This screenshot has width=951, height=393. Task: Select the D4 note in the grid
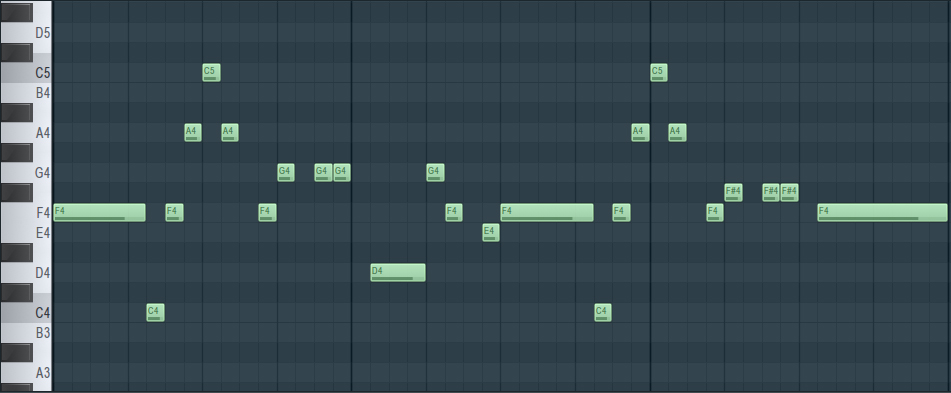pos(398,273)
